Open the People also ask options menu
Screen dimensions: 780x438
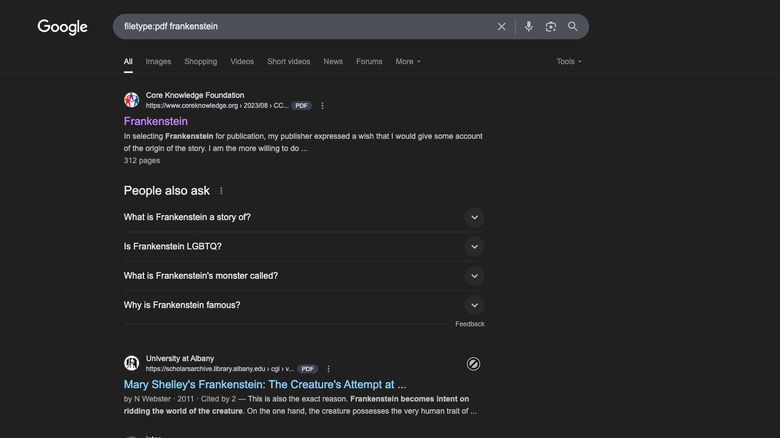point(221,191)
